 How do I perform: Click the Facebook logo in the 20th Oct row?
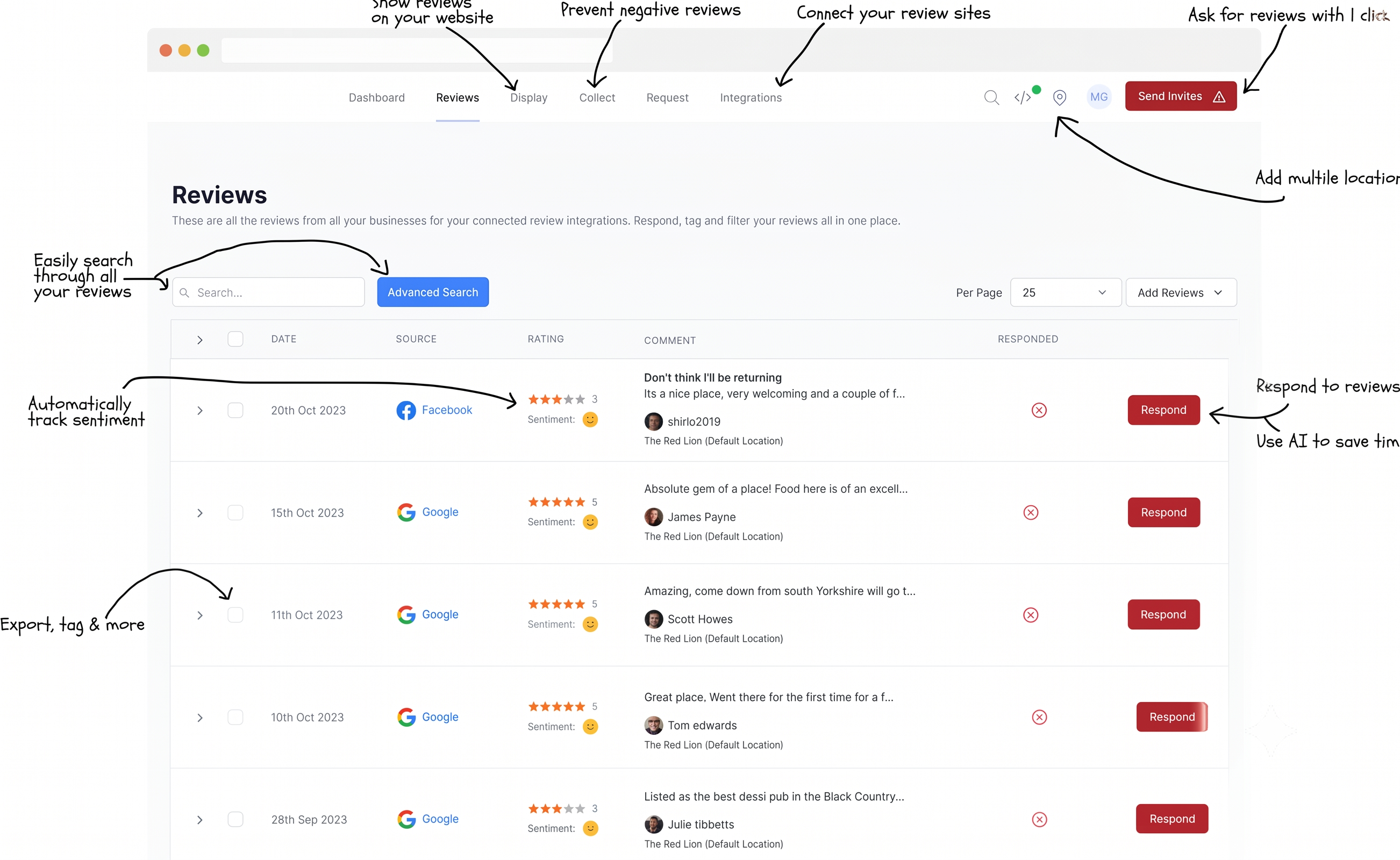(405, 410)
